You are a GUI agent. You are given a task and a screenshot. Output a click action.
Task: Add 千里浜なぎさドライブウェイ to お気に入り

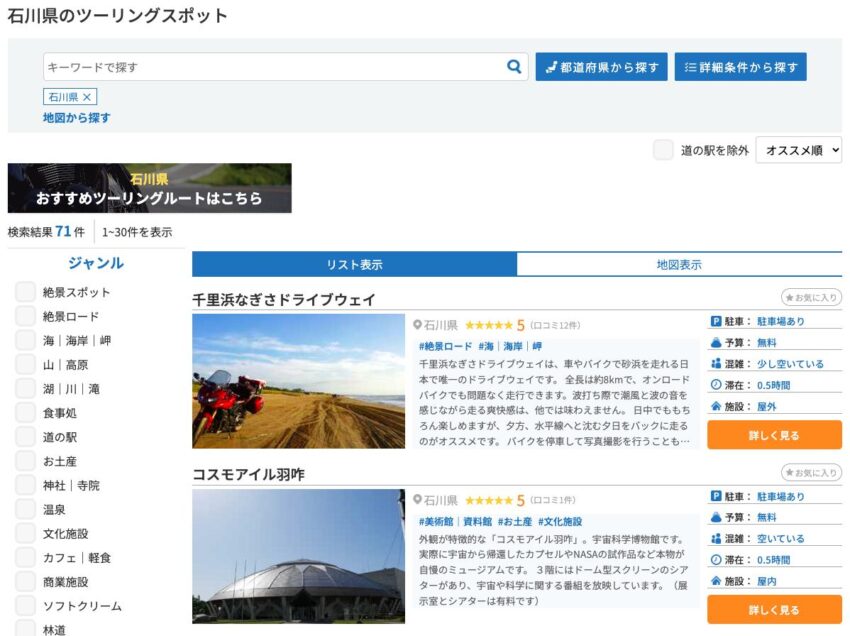812,298
